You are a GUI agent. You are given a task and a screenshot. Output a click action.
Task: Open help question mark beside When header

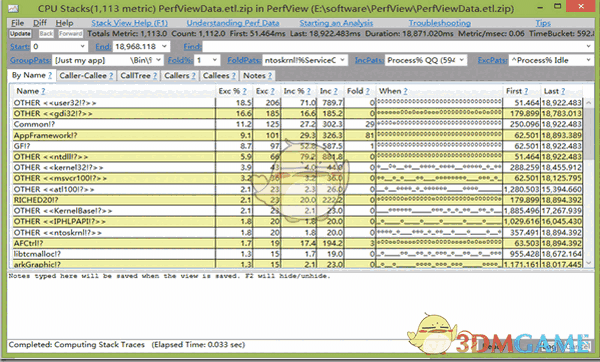405,91
